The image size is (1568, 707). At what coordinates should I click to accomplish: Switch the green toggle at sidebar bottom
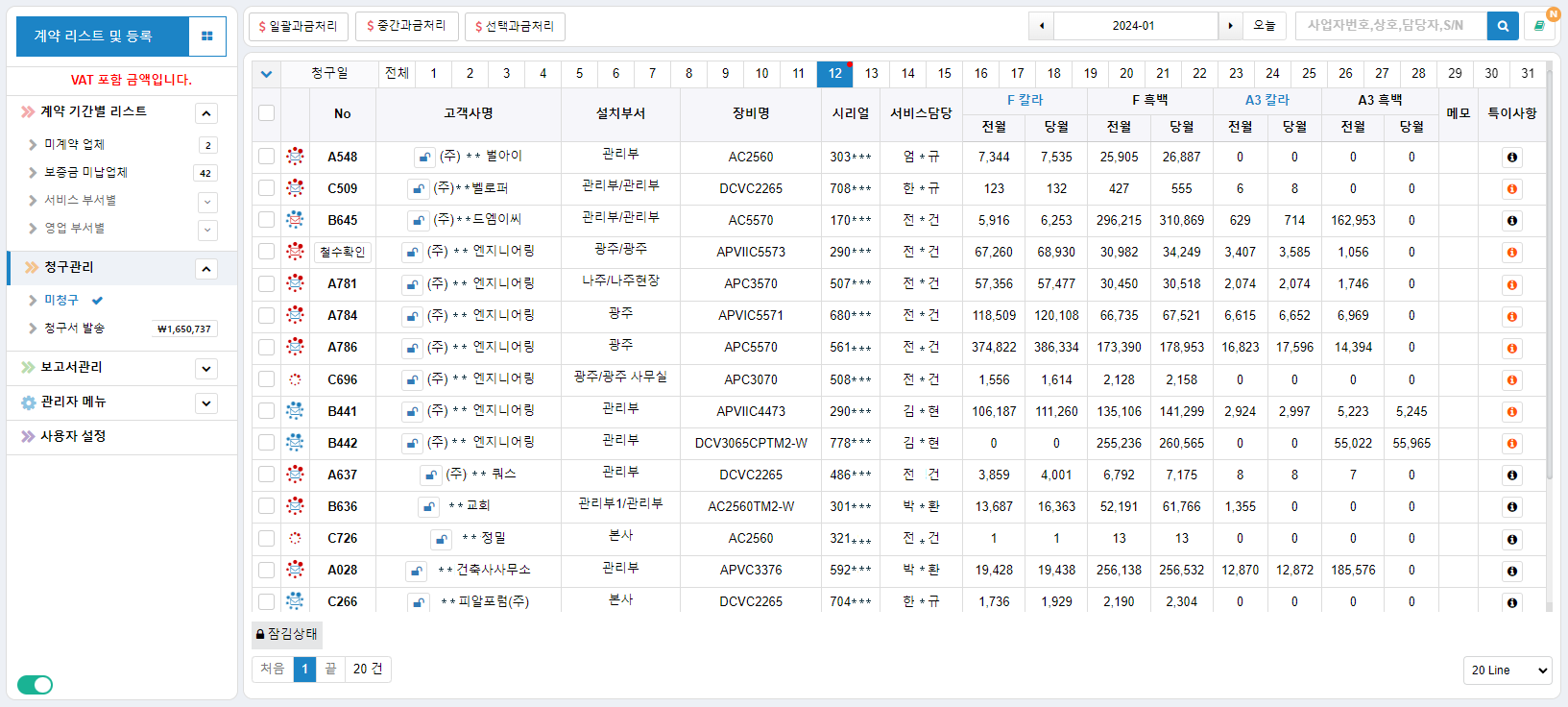36,684
